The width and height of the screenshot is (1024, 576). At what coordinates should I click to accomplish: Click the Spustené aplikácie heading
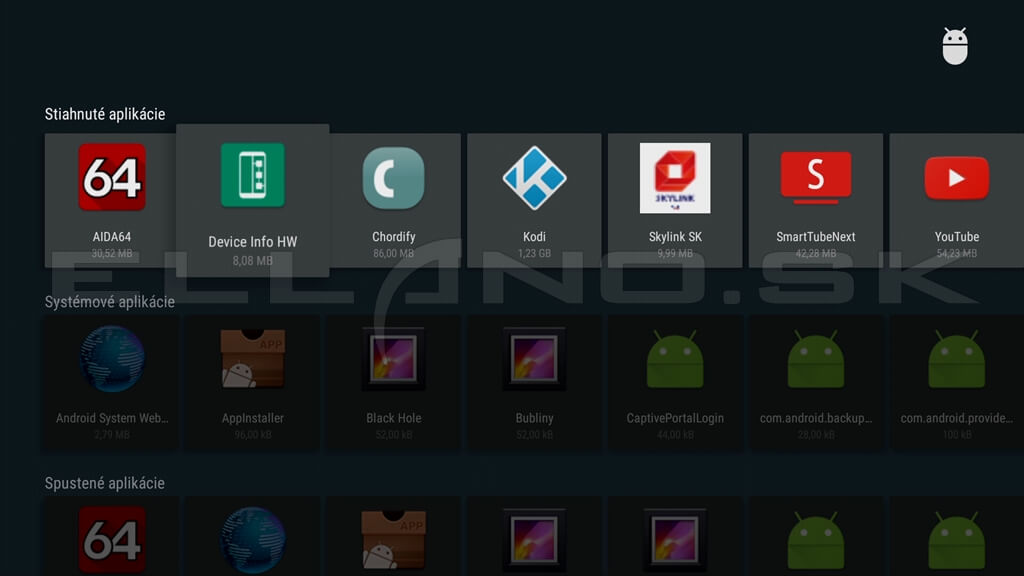pyautogui.click(x=104, y=483)
